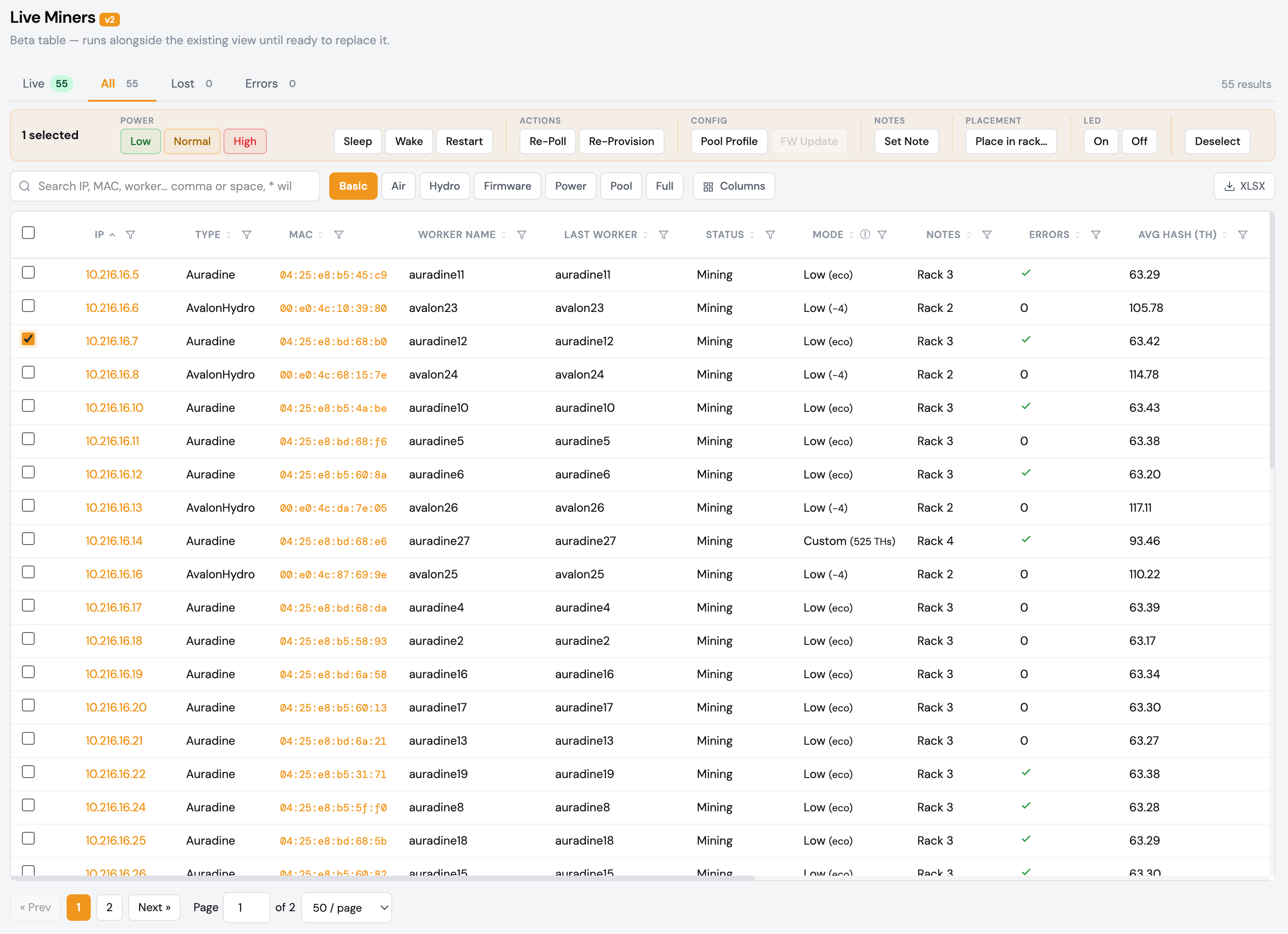The width and height of the screenshot is (1288, 934).
Task: Open Pool Profile config
Action: [x=729, y=141]
